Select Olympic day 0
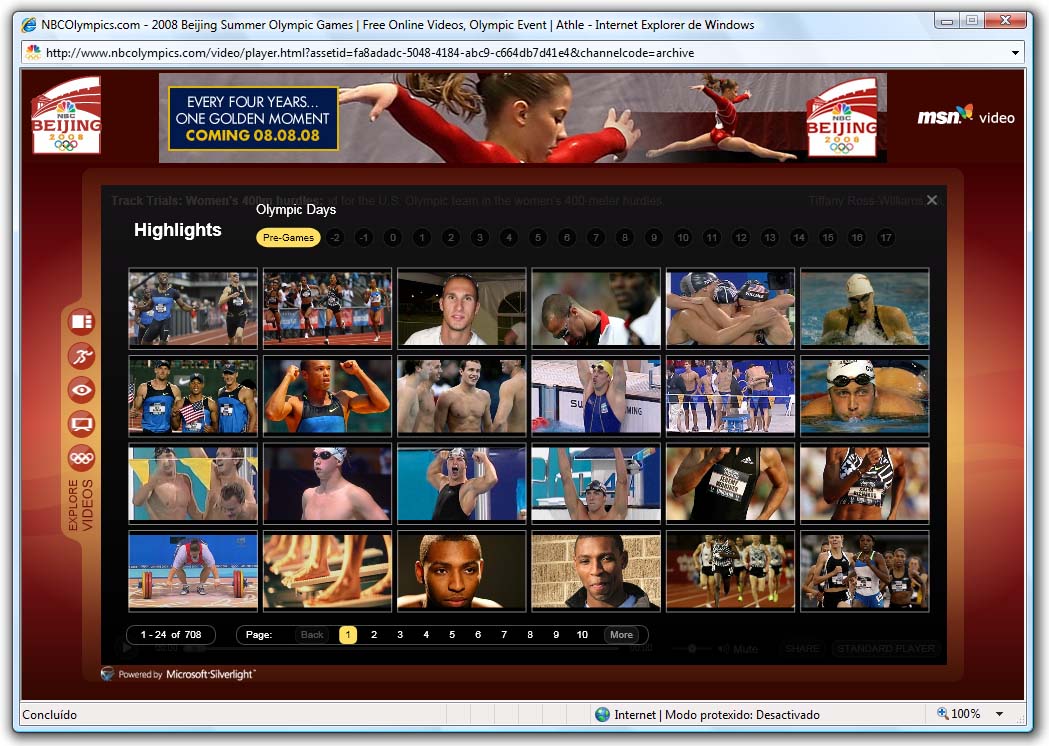The height and width of the screenshot is (746, 1049). point(393,238)
